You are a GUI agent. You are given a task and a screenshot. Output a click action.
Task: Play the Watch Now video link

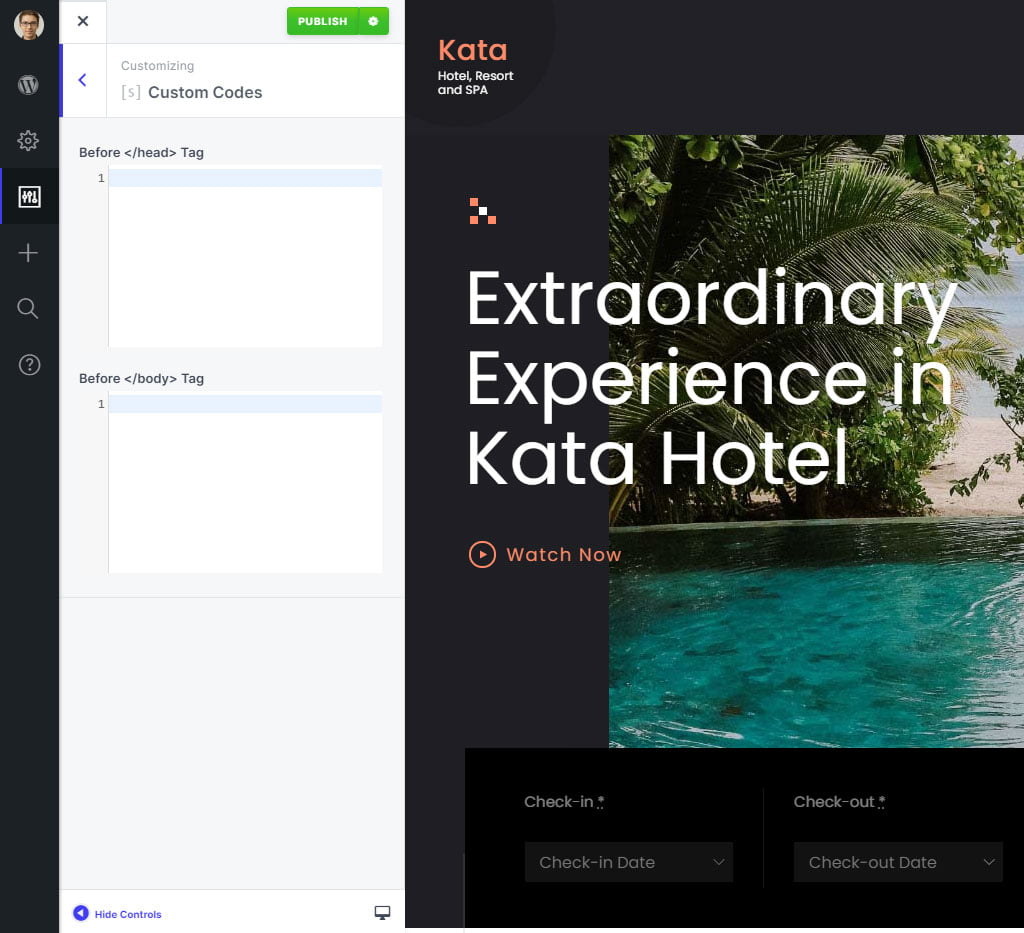click(545, 554)
